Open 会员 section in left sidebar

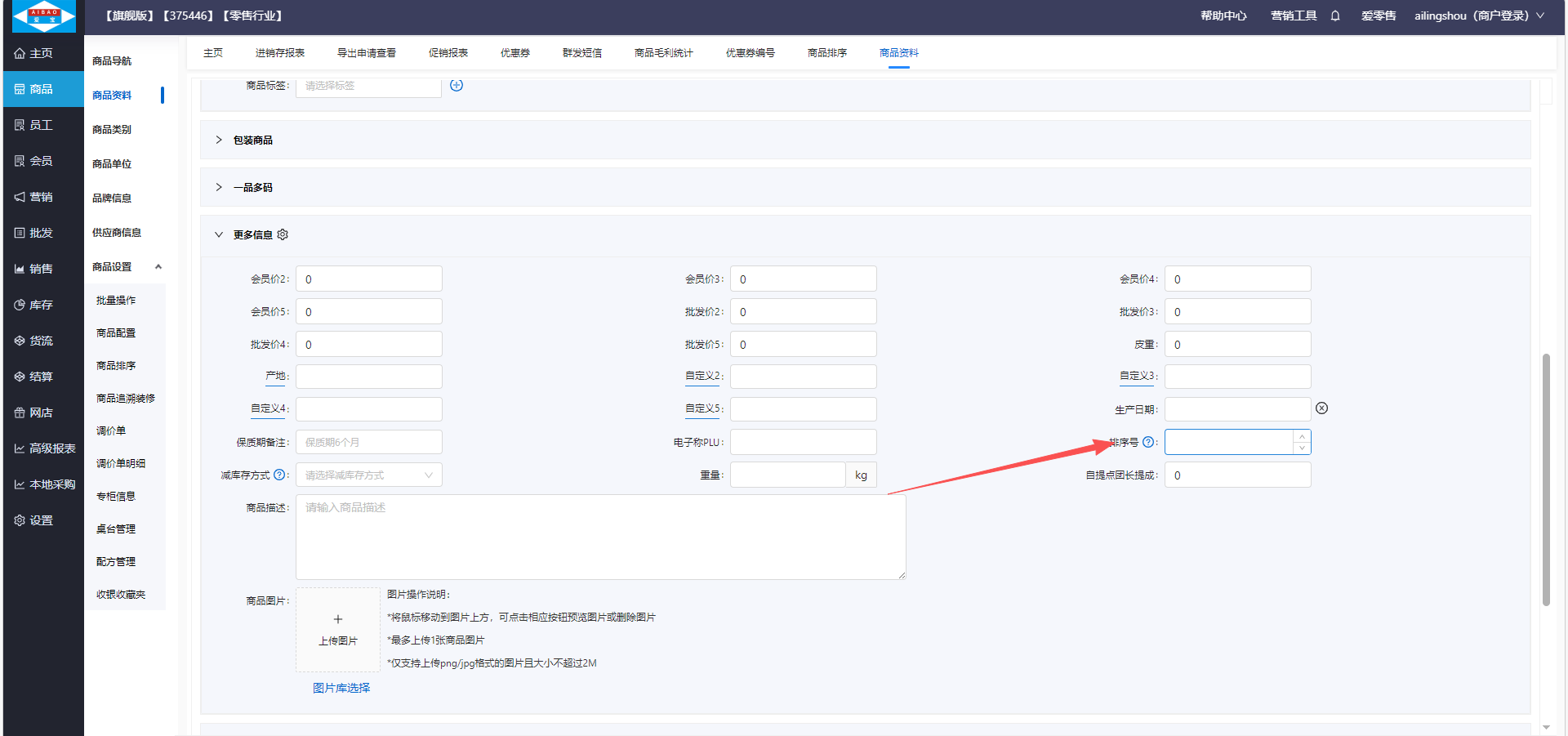point(42,161)
